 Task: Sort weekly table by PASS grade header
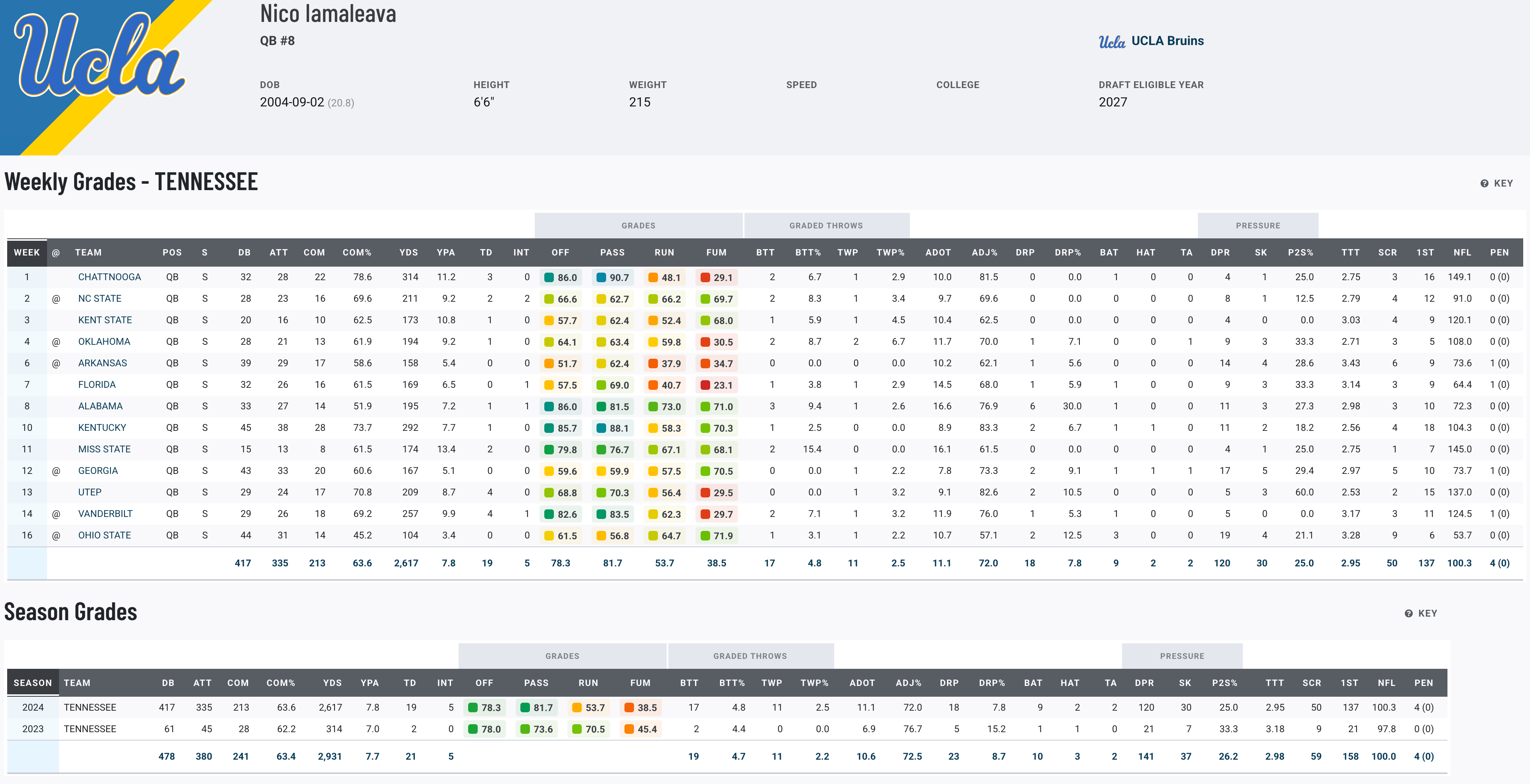[612, 252]
